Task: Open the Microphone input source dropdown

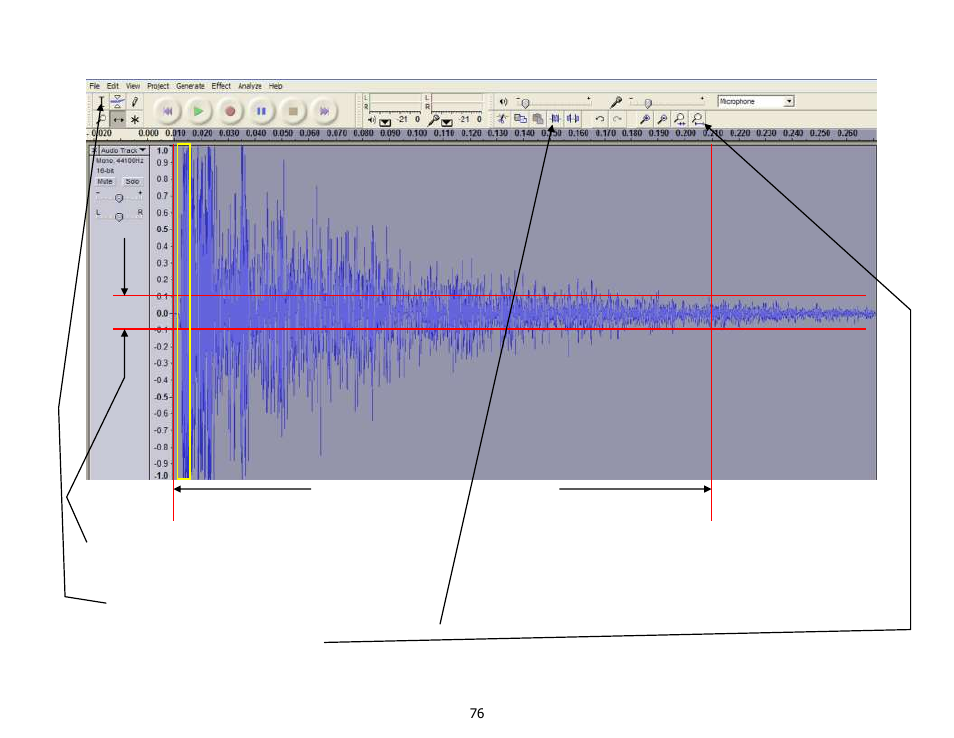Action: (756, 102)
